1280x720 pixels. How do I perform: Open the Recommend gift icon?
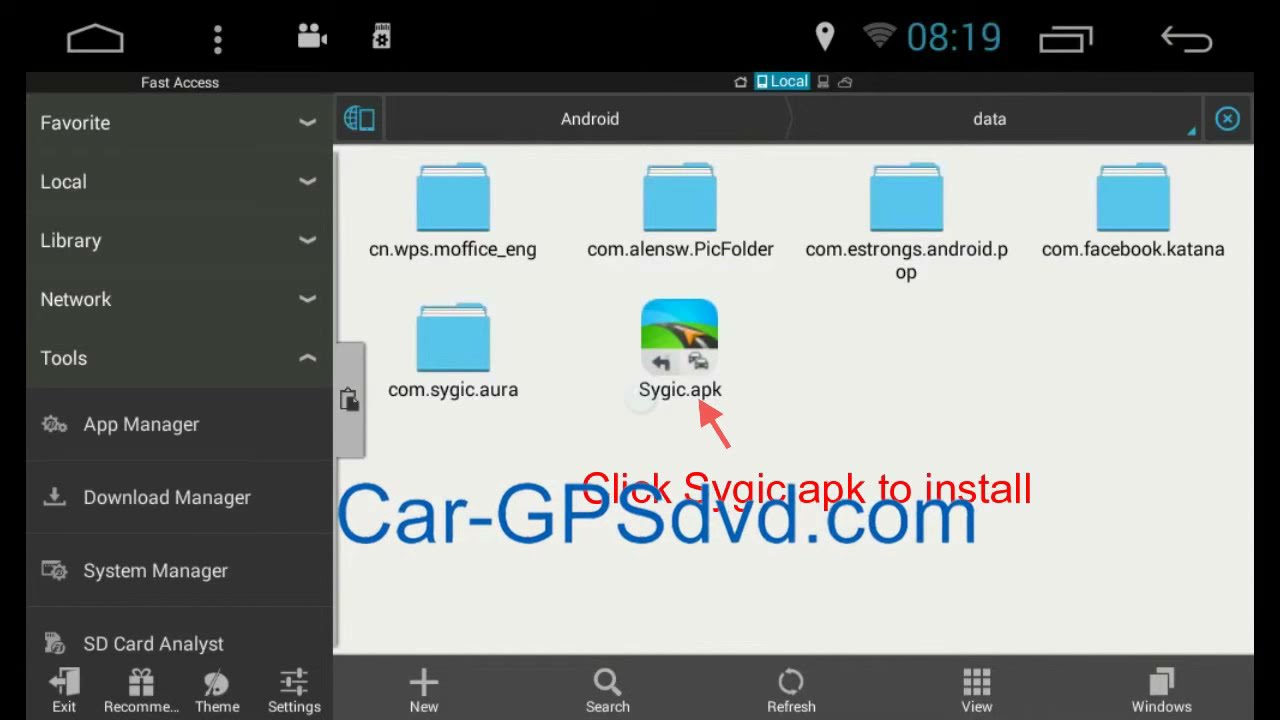click(x=141, y=691)
